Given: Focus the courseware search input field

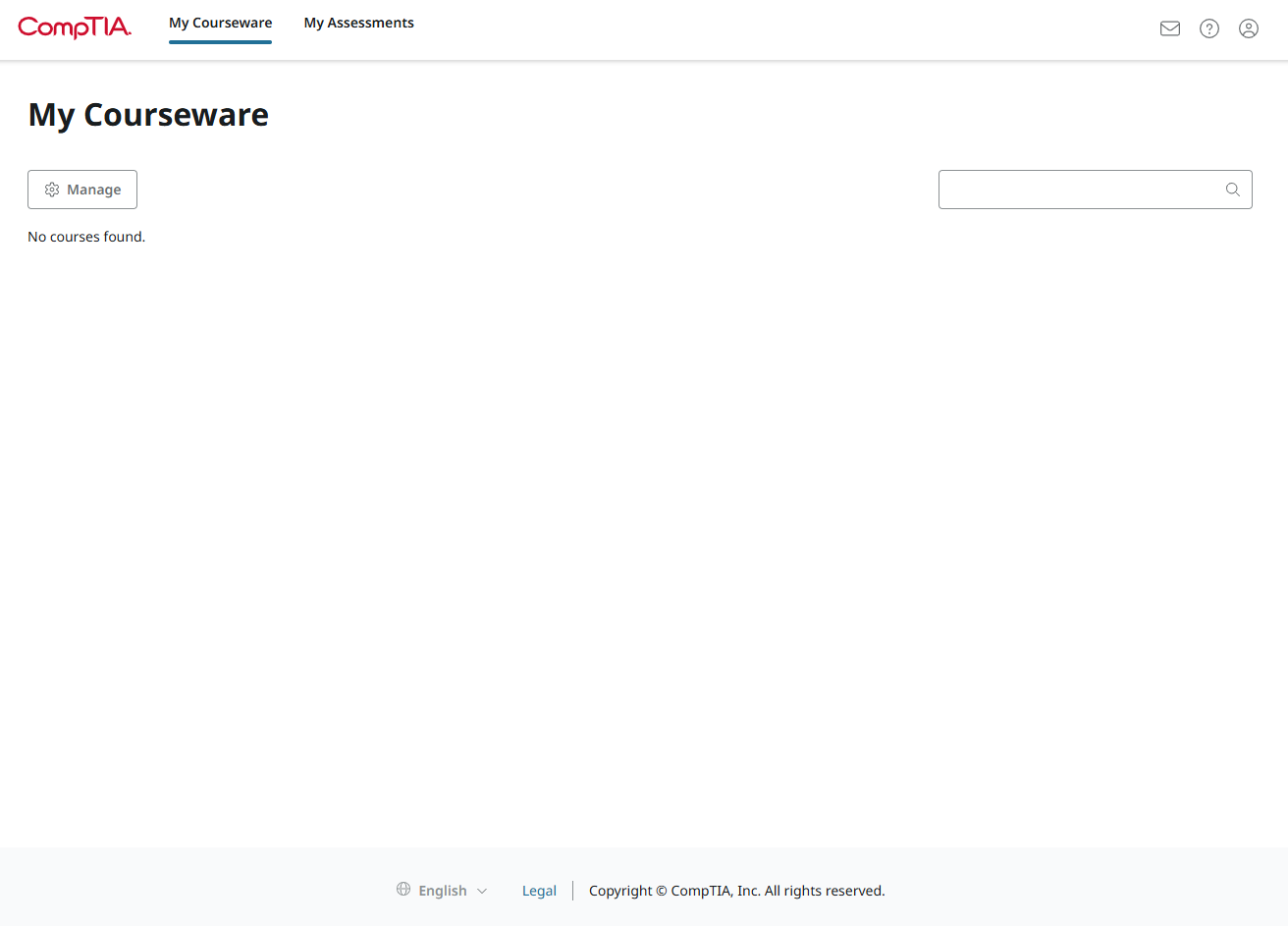Looking at the screenshot, I should click(x=1080, y=190).
